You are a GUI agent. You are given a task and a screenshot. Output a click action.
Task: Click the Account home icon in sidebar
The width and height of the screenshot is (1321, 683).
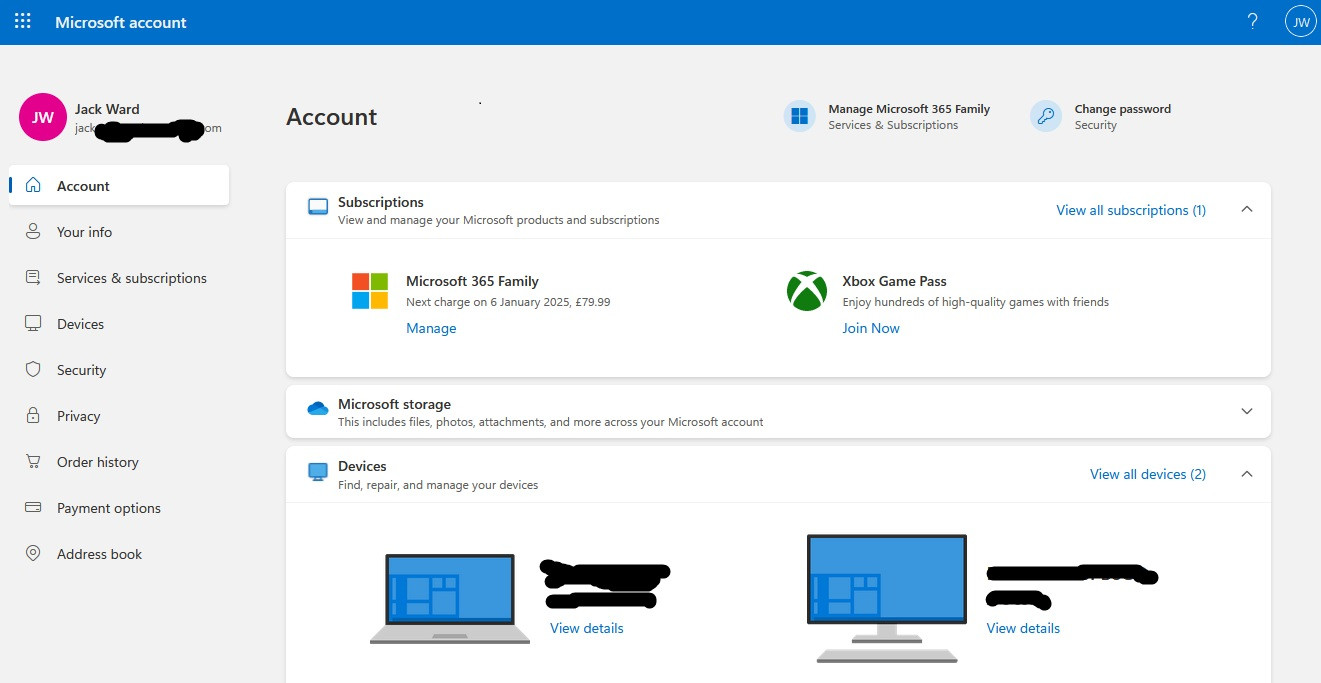click(34, 185)
